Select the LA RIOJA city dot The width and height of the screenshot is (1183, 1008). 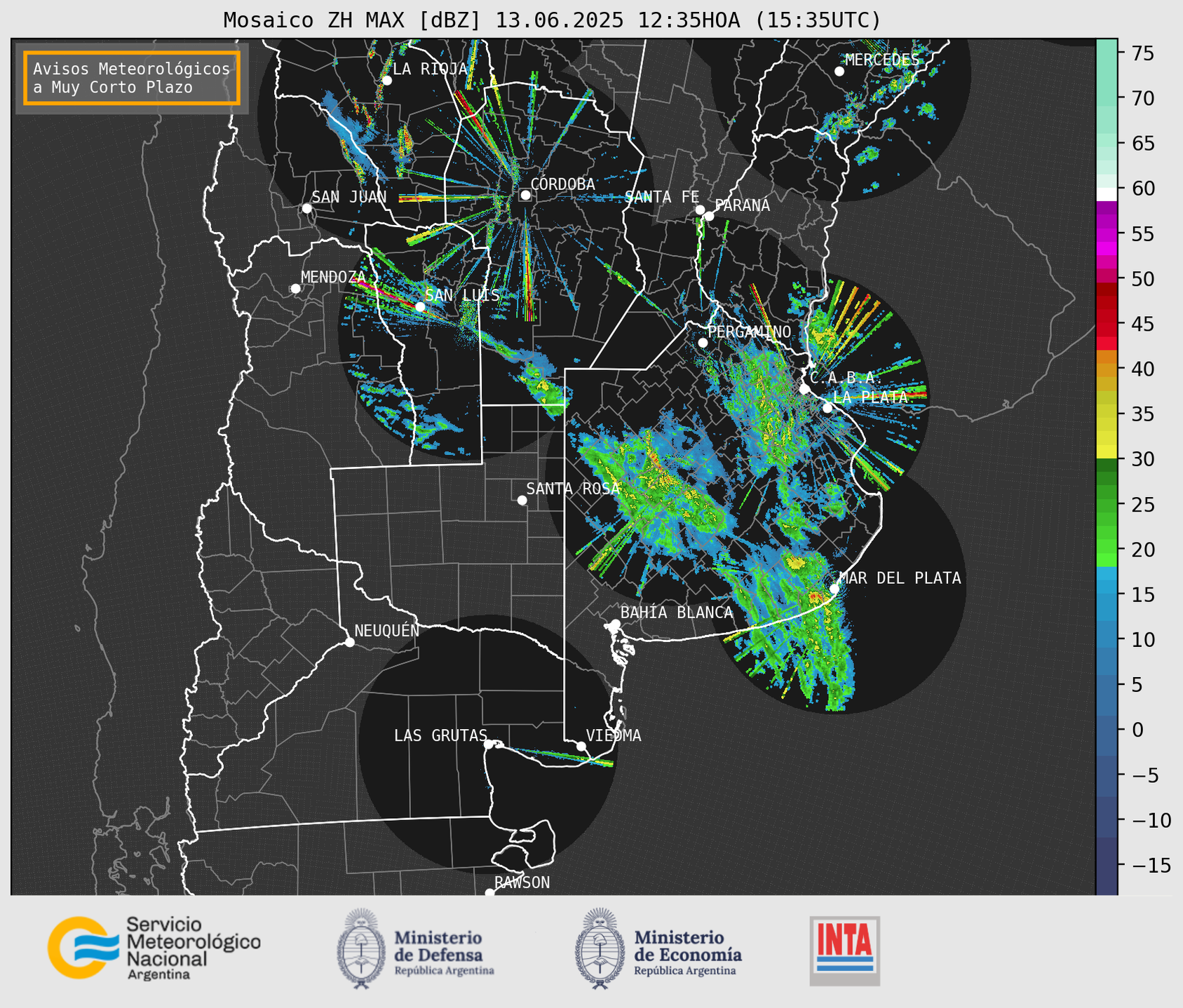click(x=386, y=81)
